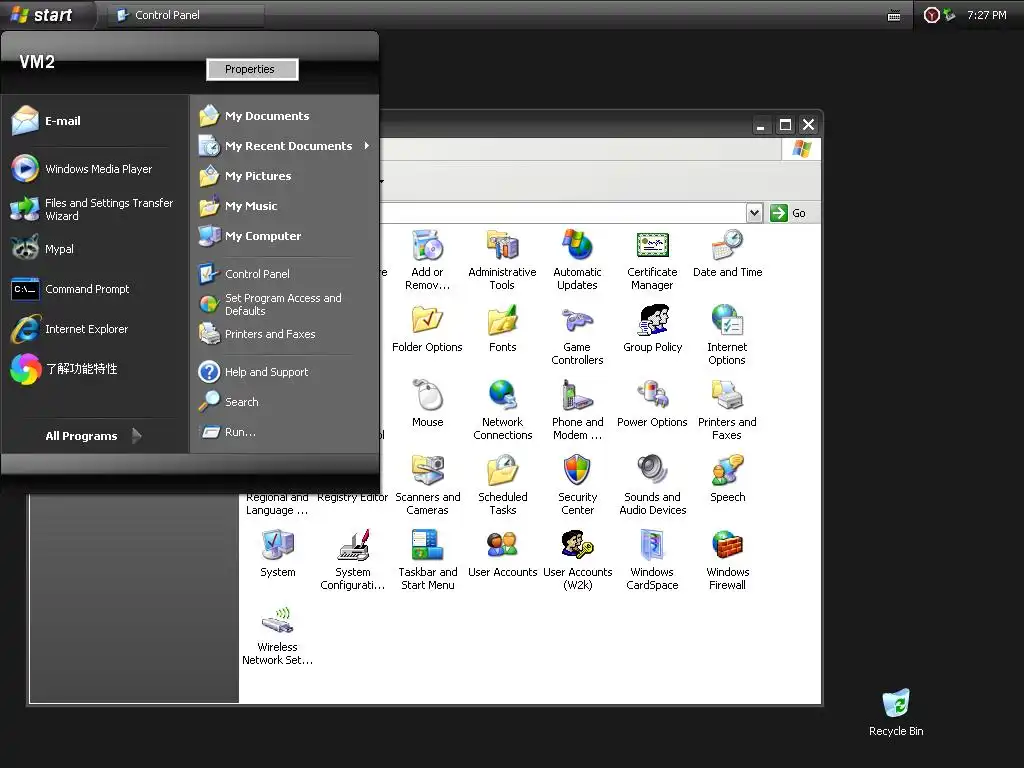Viewport: 1024px width, 768px height.
Task: Open Folder Options applet
Action: click(x=427, y=328)
